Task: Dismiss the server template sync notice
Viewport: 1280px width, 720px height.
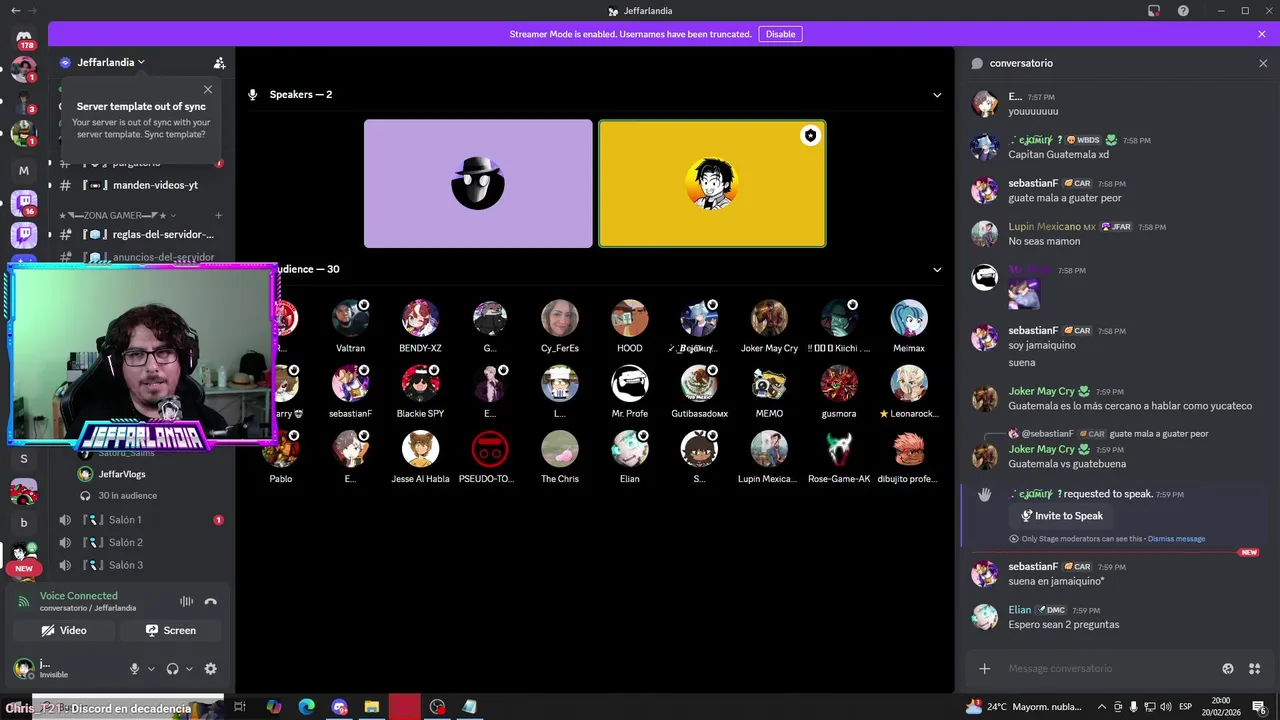Action: [x=208, y=90]
